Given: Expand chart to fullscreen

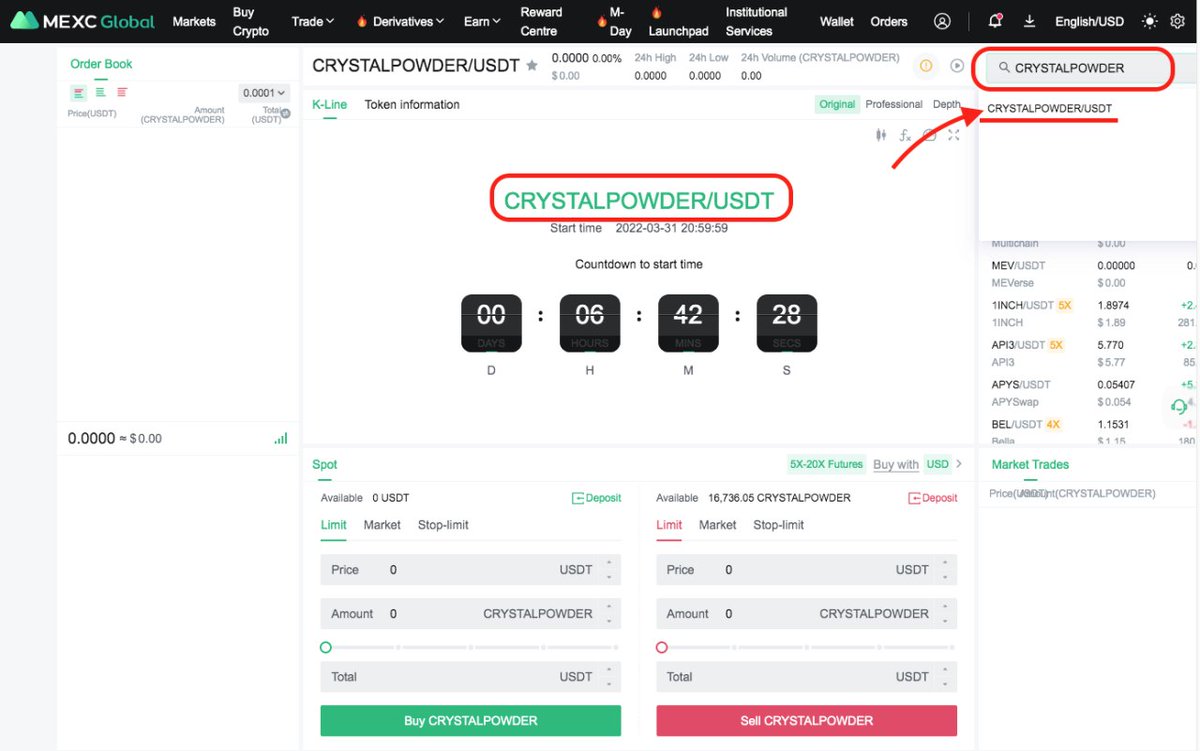Looking at the screenshot, I should coord(954,135).
